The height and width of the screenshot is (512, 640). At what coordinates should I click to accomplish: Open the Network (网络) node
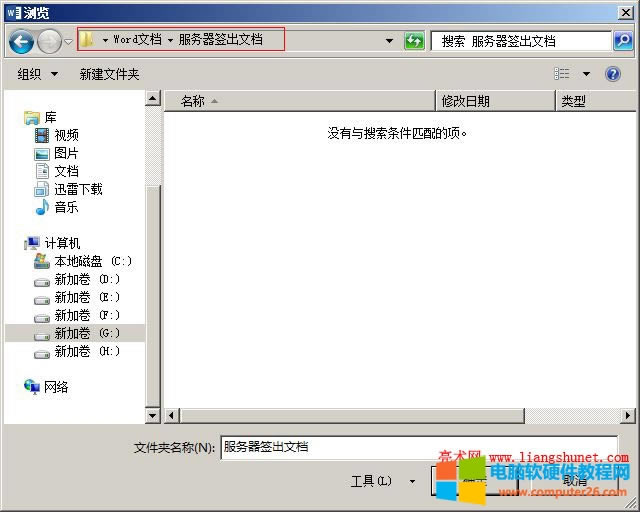[56, 387]
